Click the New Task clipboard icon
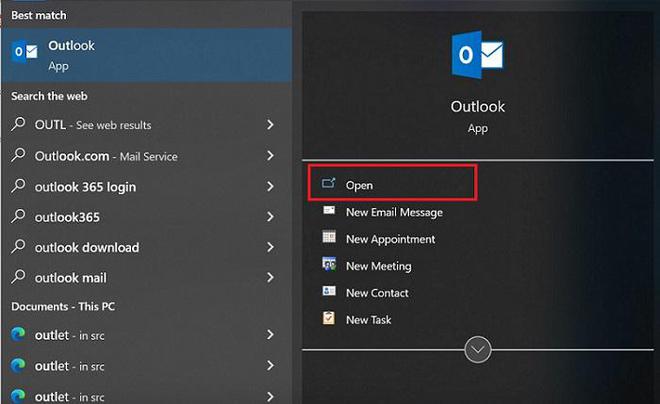Screen dimensions: 660x404 tap(329, 318)
